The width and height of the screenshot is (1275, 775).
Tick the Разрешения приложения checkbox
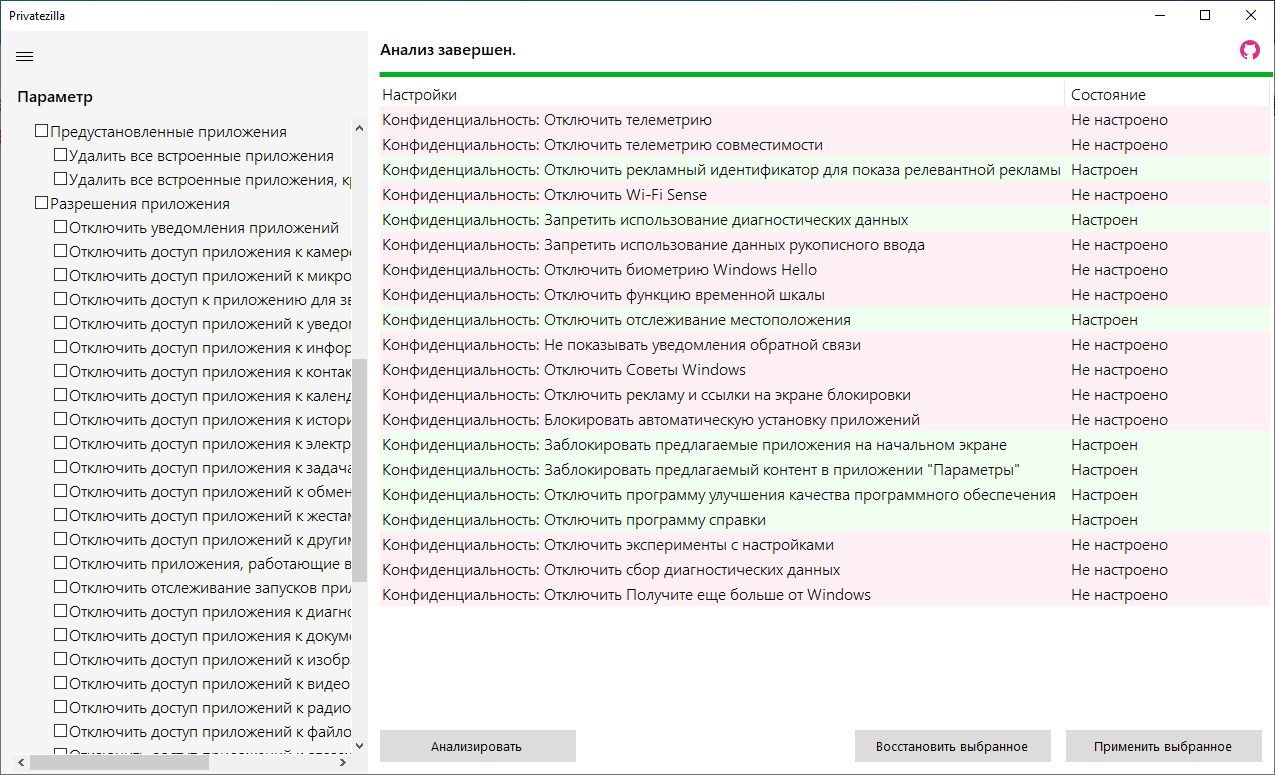tap(42, 203)
